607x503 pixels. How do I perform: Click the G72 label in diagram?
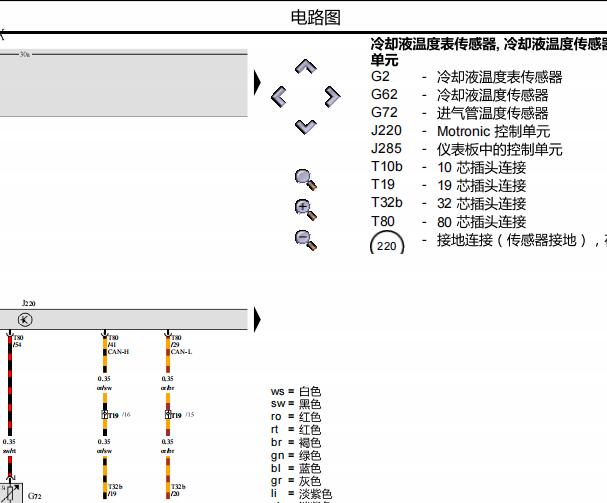34,496
